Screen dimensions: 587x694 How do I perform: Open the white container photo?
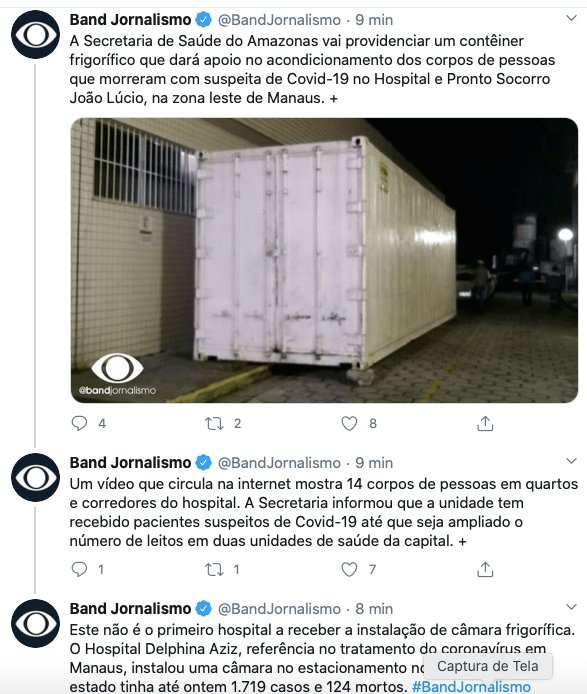pyautogui.click(x=324, y=260)
